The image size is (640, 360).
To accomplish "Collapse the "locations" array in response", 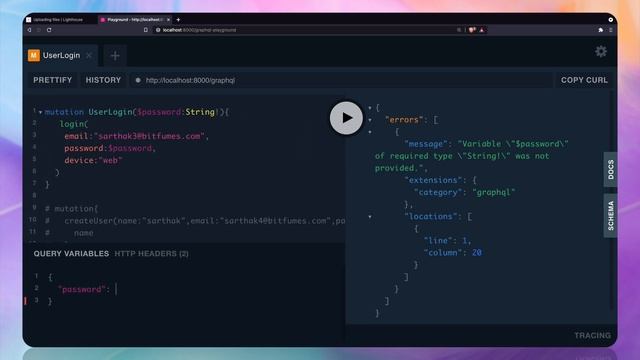I will (370, 217).
